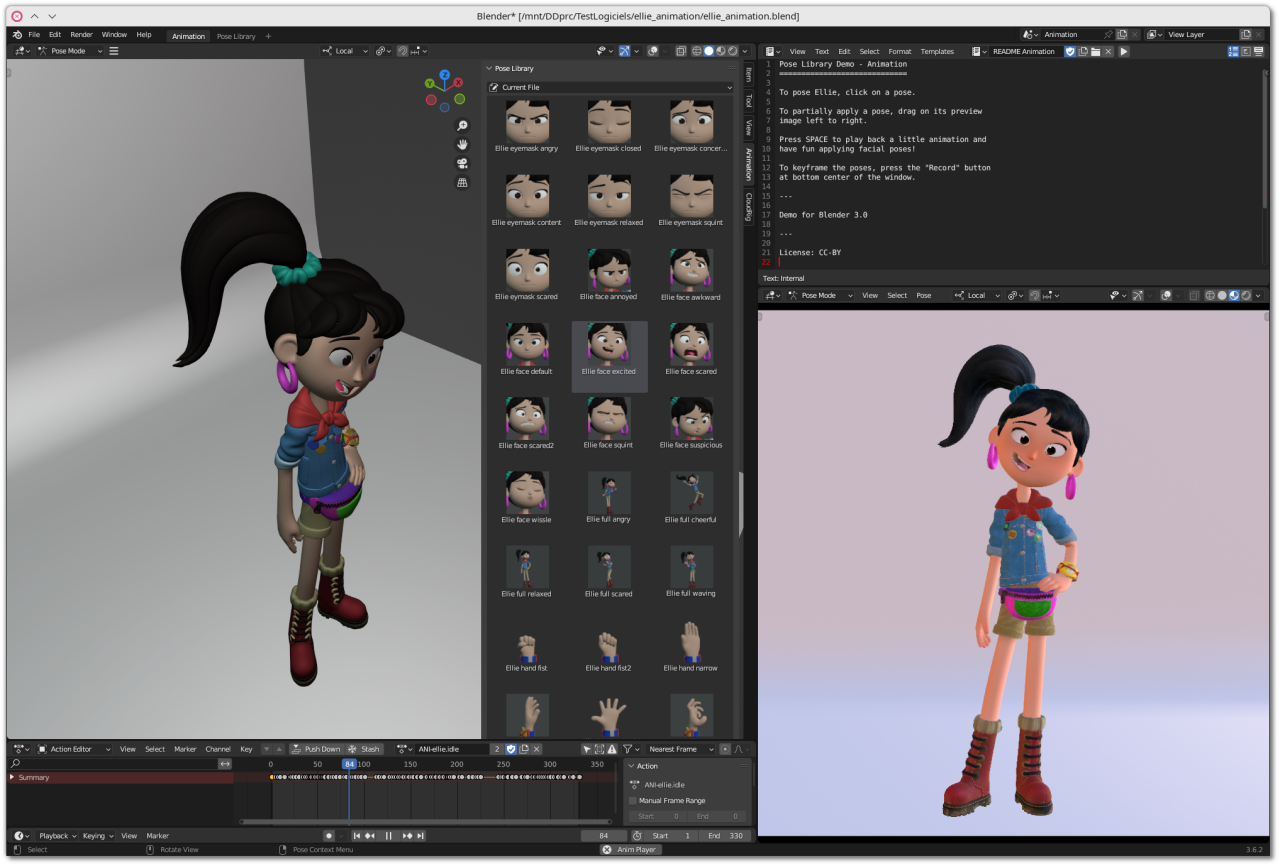Switch perspective/orthographic with the grid gizmo
1280x866 pixels.
pos(462,183)
